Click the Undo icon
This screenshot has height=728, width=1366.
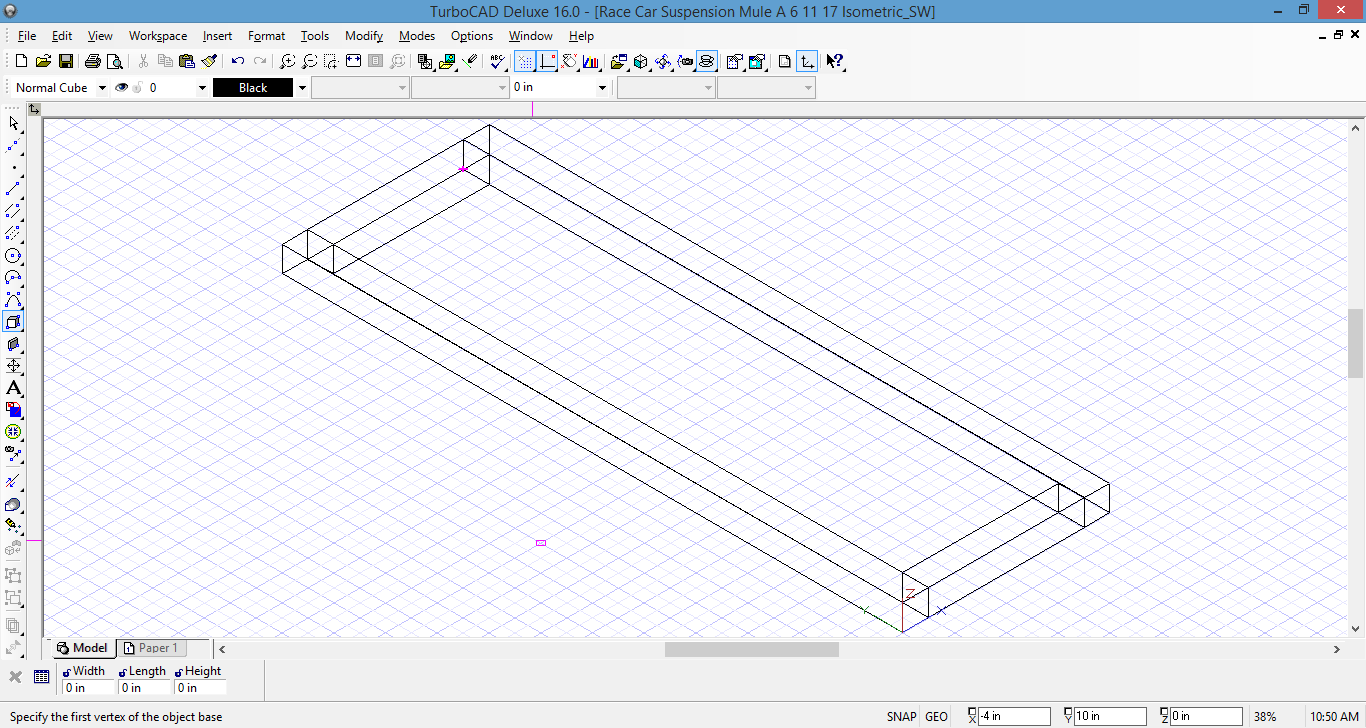pos(238,60)
